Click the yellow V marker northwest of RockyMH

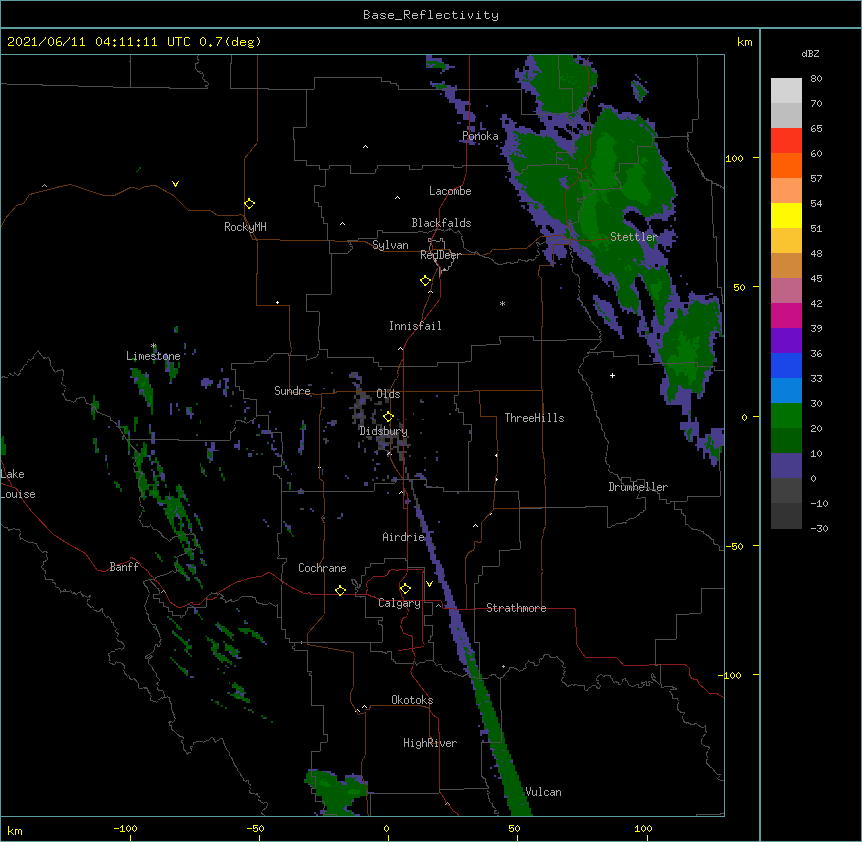coord(175,184)
